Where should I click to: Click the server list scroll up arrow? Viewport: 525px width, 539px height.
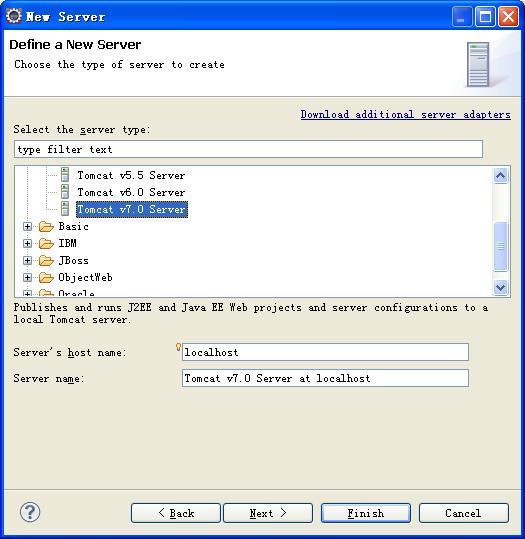click(x=500, y=175)
